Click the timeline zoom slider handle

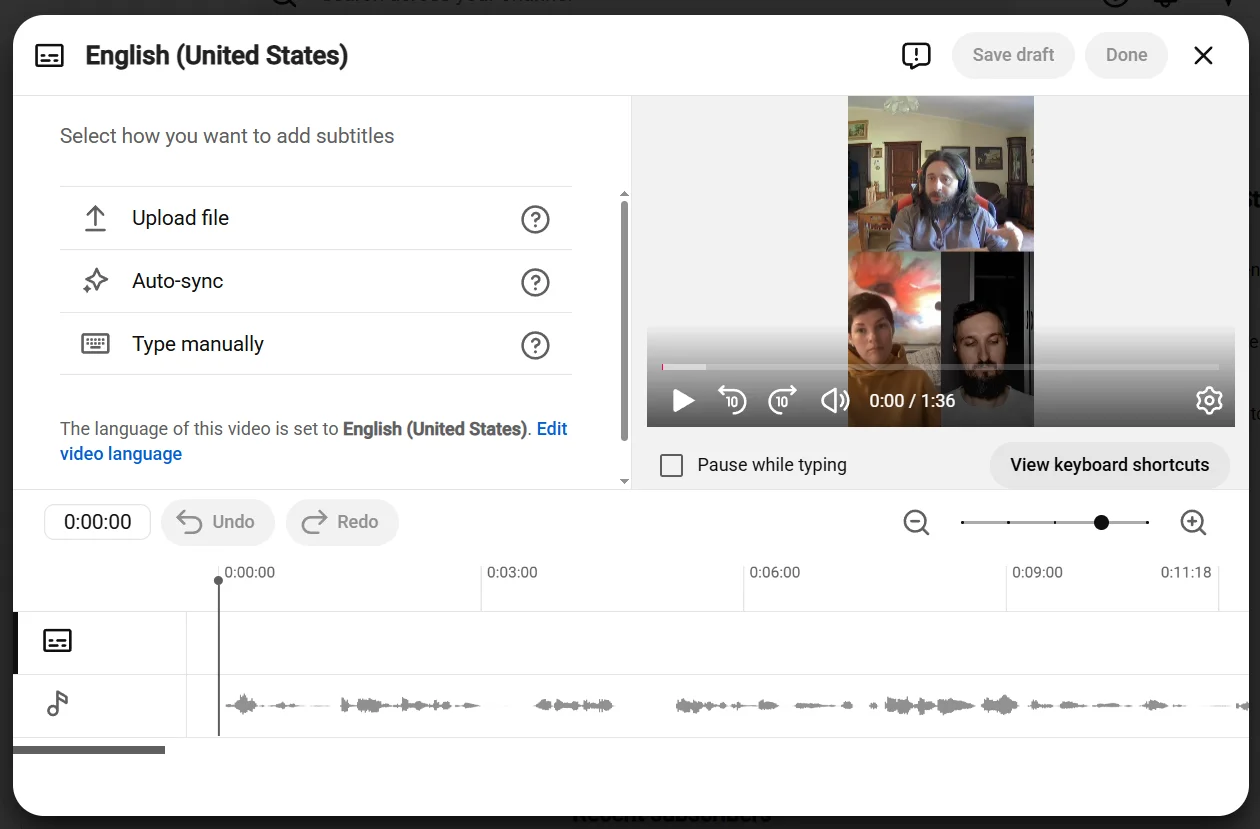click(1101, 522)
